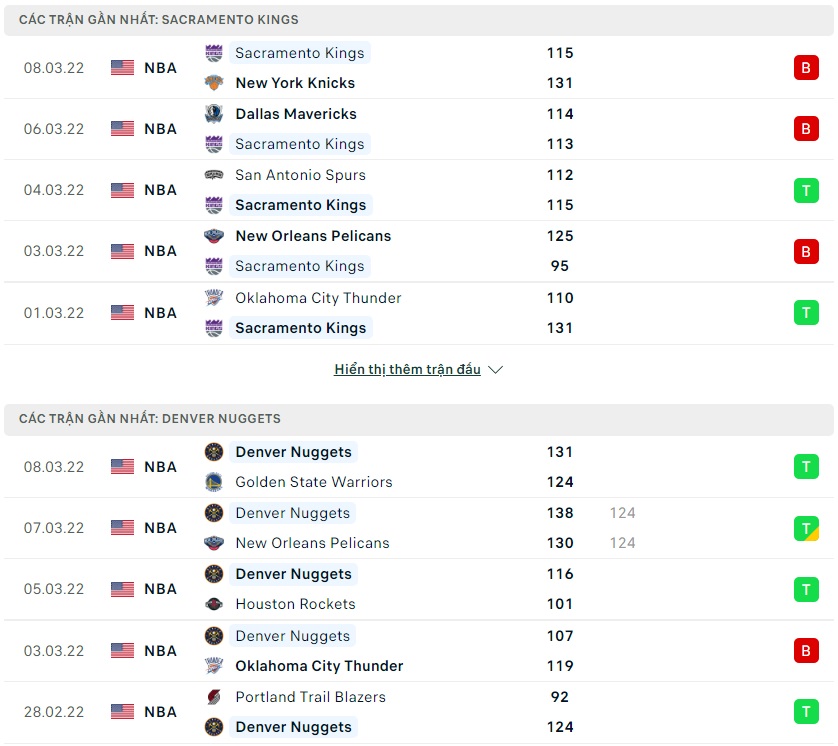Viewport: 838px width, 746px height.
Task: Click the Golden State Warriors logo
Action: pyautogui.click(x=214, y=482)
